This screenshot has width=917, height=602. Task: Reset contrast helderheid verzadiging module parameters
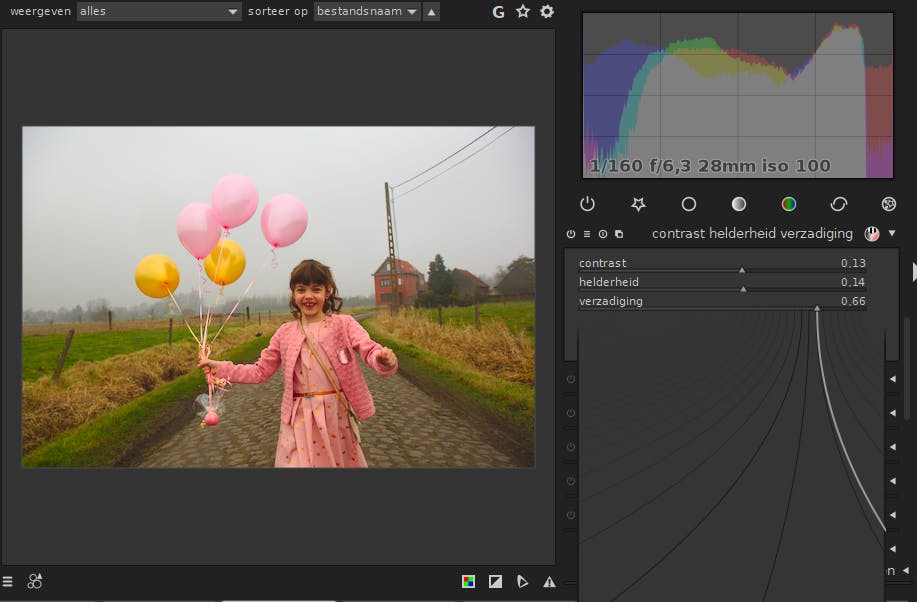[x=603, y=234]
